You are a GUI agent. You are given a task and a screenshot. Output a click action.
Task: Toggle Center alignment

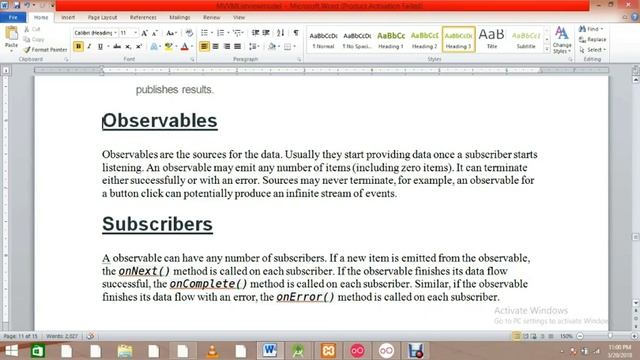click(216, 47)
